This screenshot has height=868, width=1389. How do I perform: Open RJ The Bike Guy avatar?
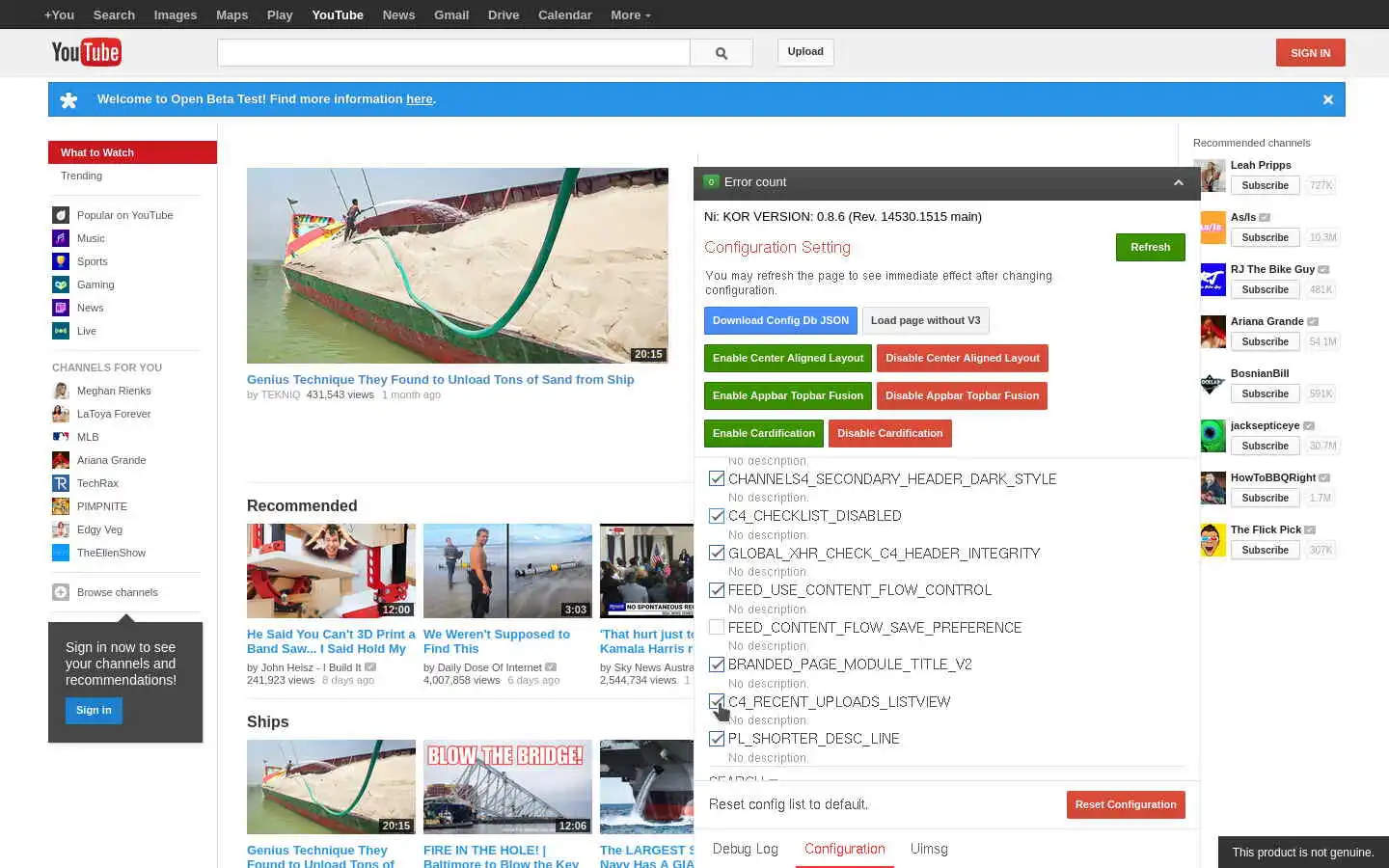[1212, 280]
